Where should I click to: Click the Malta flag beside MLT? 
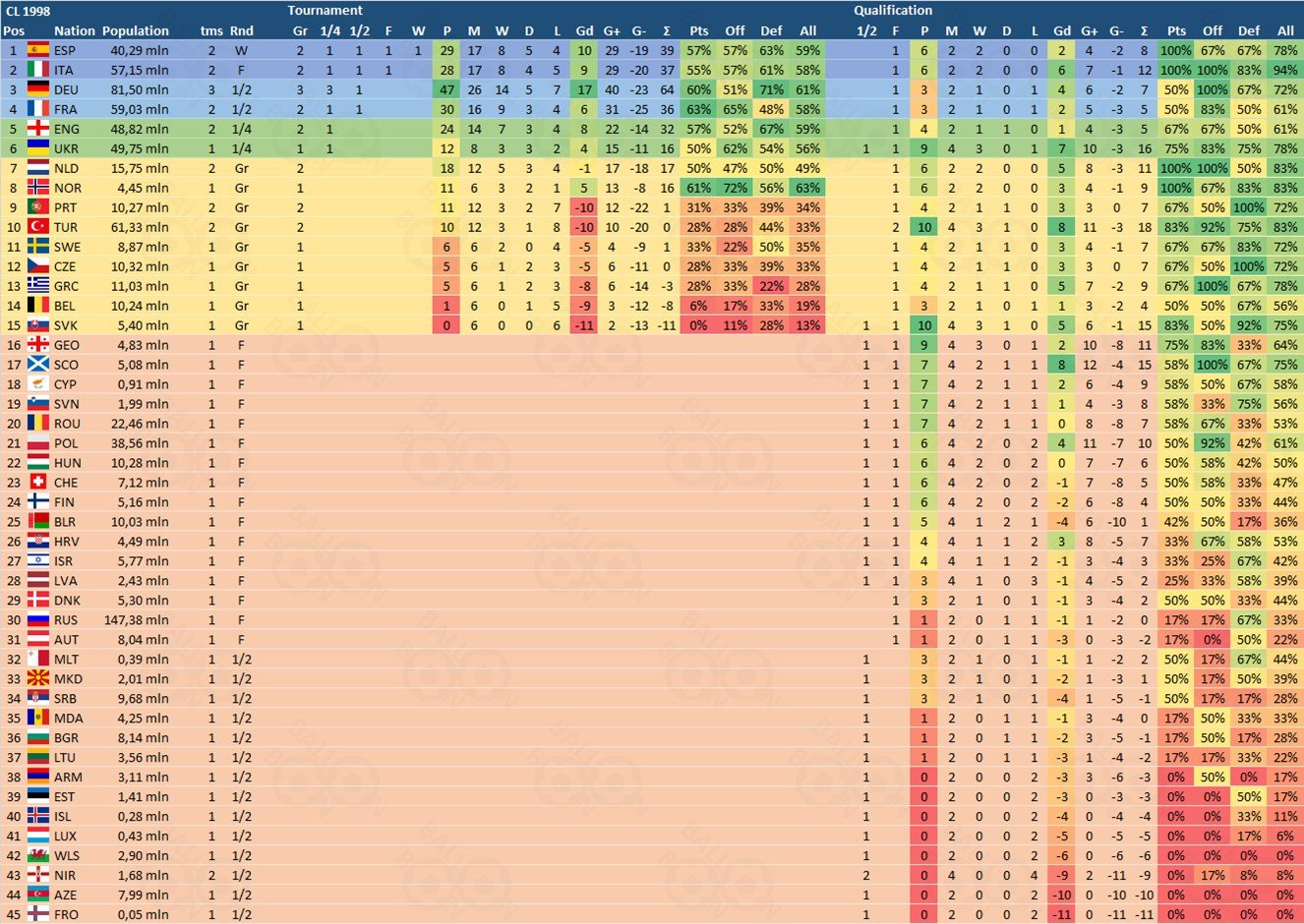(x=38, y=660)
